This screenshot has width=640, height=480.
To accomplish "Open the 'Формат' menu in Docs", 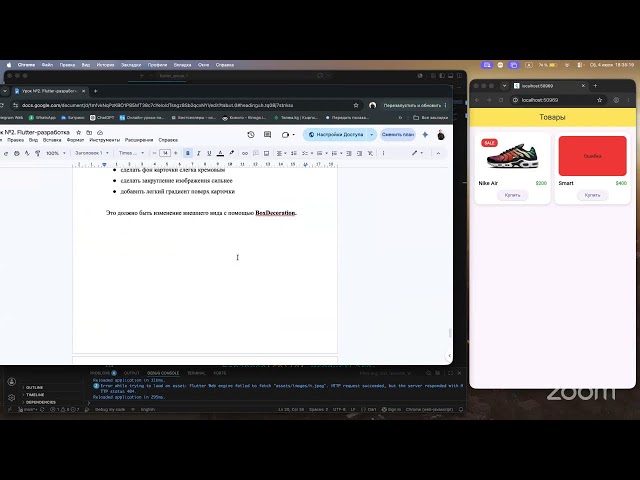I will pyautogui.click(x=75, y=140).
